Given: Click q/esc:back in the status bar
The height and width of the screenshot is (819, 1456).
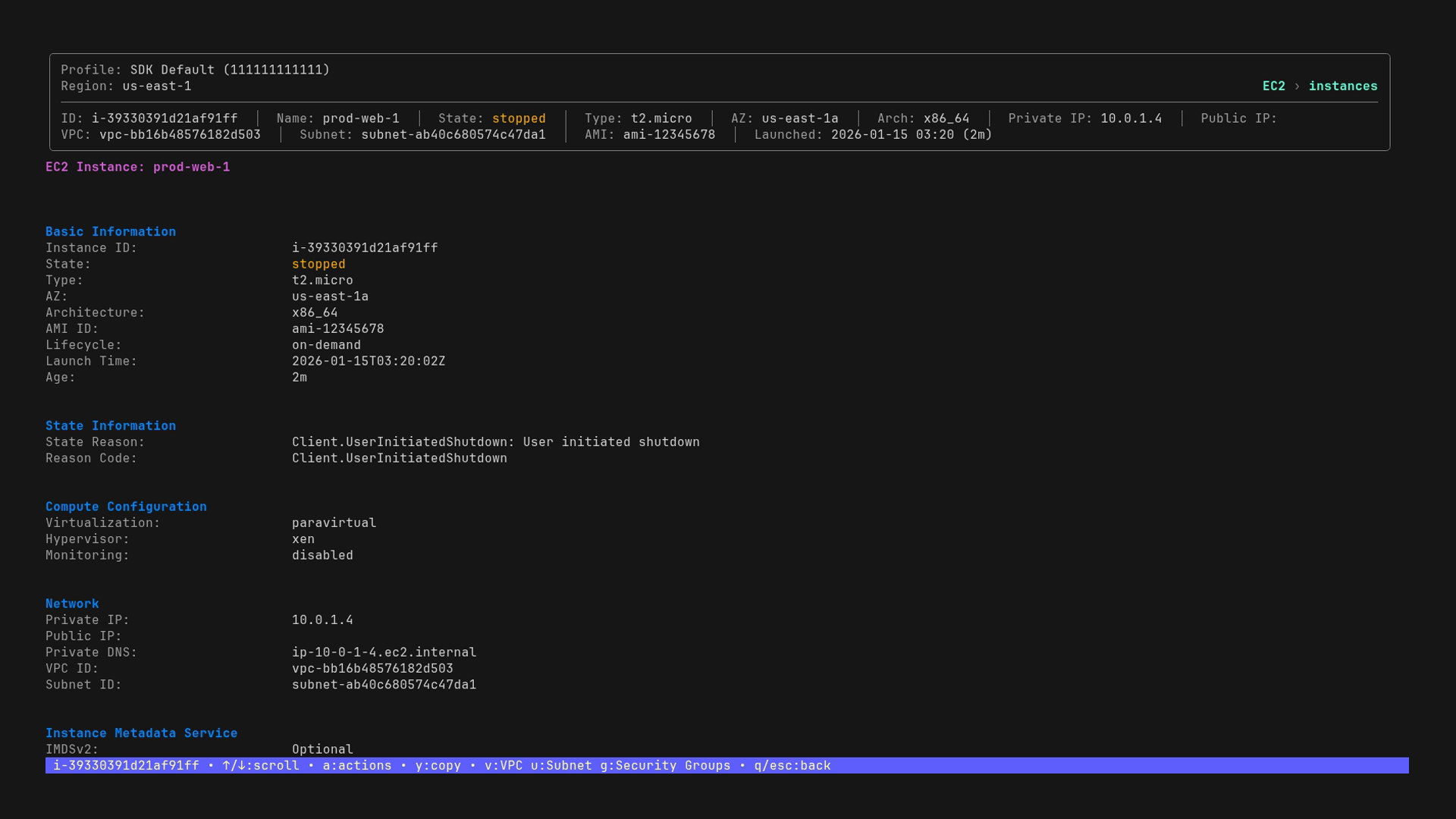Looking at the screenshot, I should [x=792, y=766].
